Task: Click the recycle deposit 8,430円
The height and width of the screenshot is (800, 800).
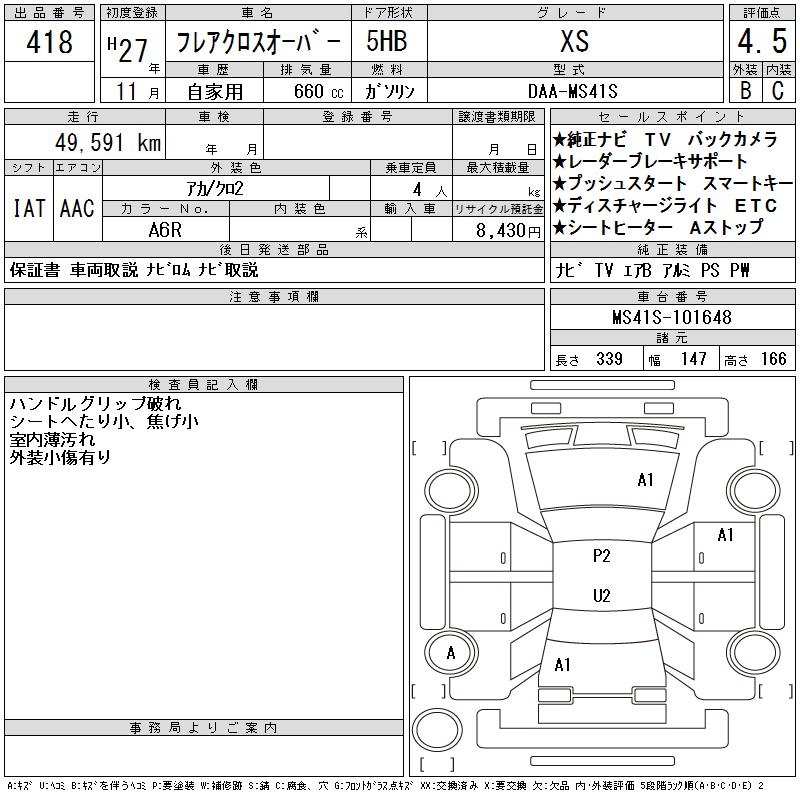Action: [x=508, y=231]
